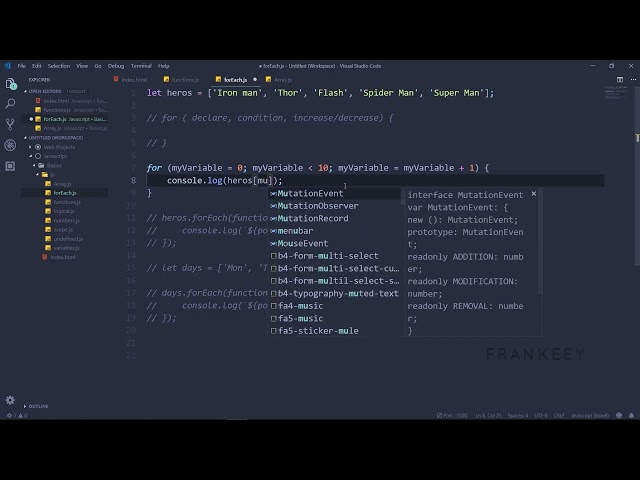The image size is (640, 480).
Task: Click the split editor icon
Action: tap(620, 80)
